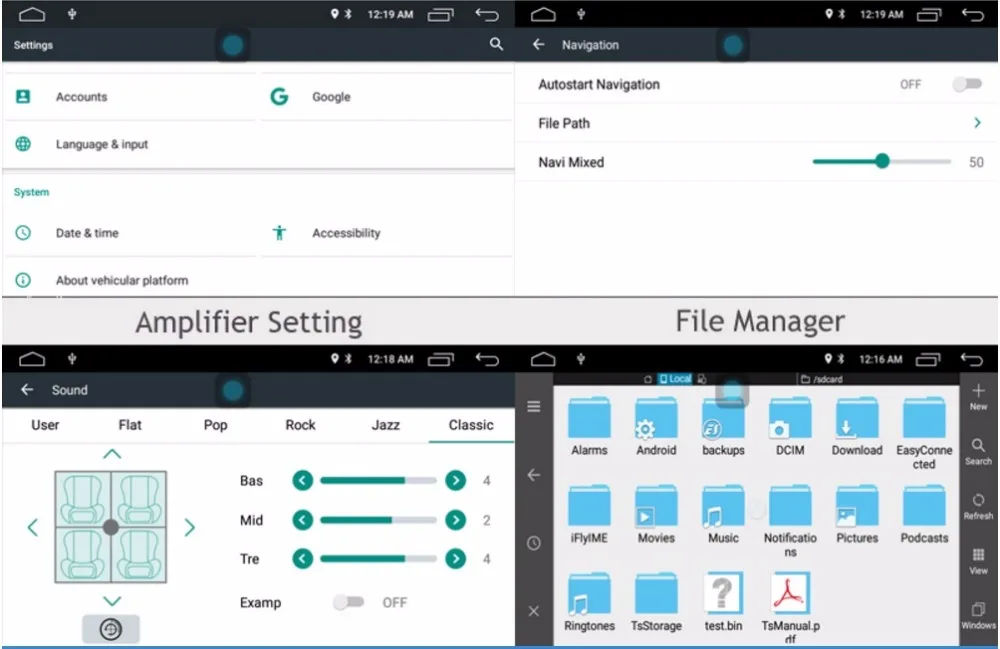Select the Pop equalizer tab

click(x=216, y=425)
